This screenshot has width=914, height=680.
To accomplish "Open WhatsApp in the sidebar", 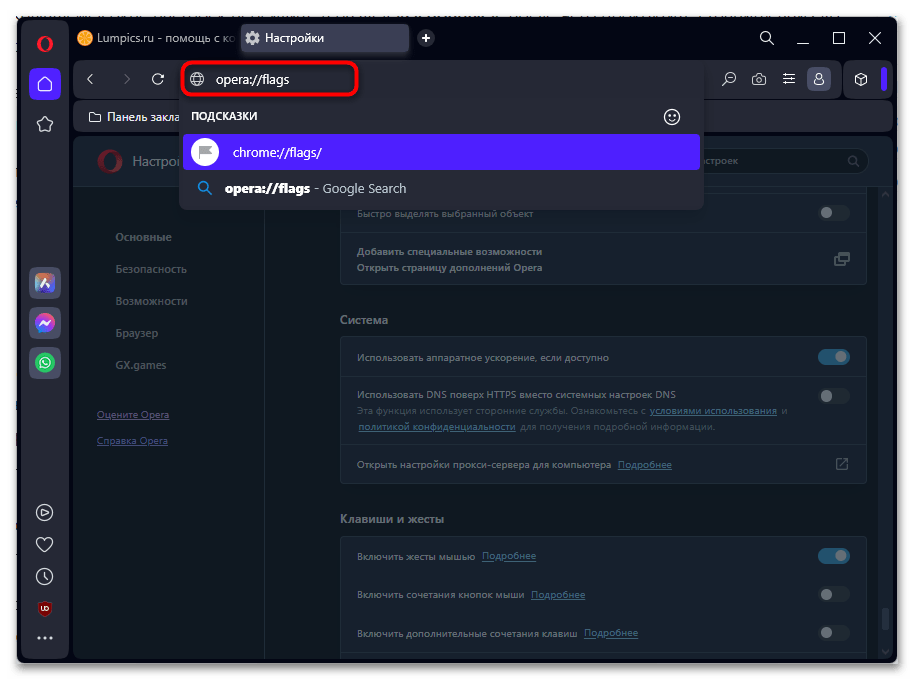I will pyautogui.click(x=45, y=362).
